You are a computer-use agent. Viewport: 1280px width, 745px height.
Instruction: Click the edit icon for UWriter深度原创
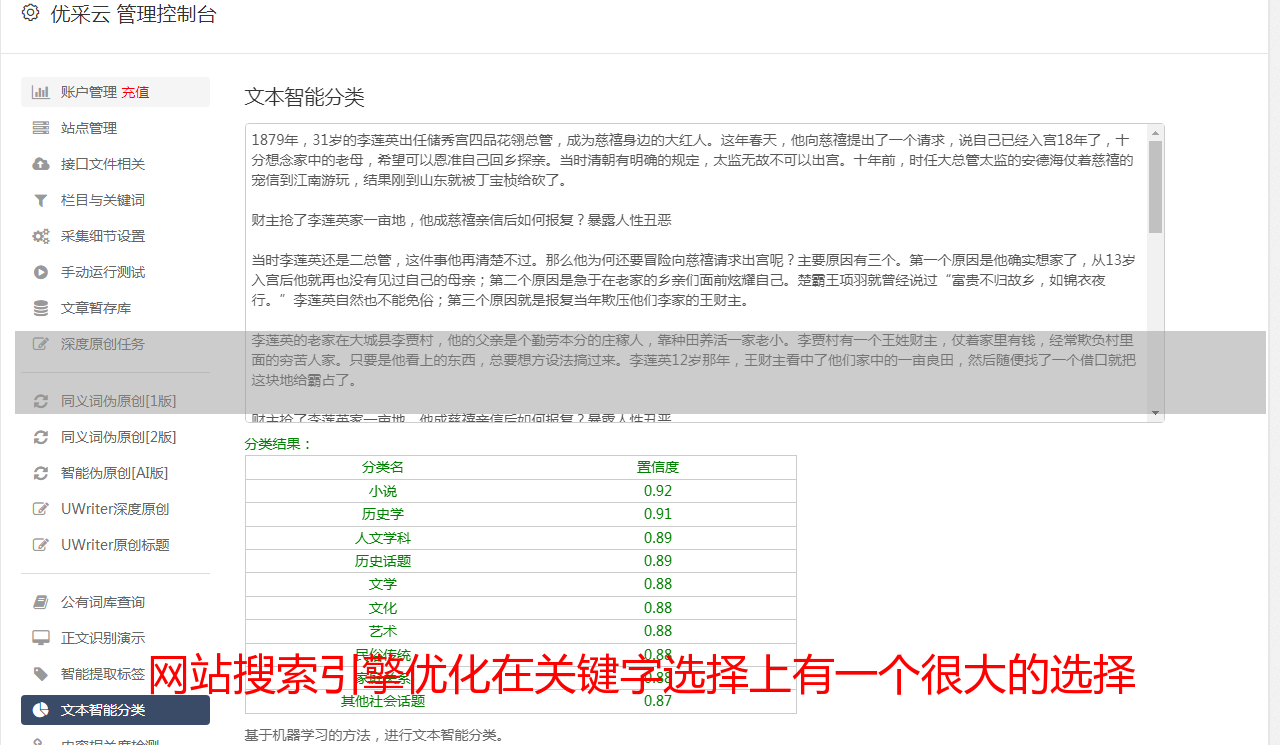pos(41,509)
